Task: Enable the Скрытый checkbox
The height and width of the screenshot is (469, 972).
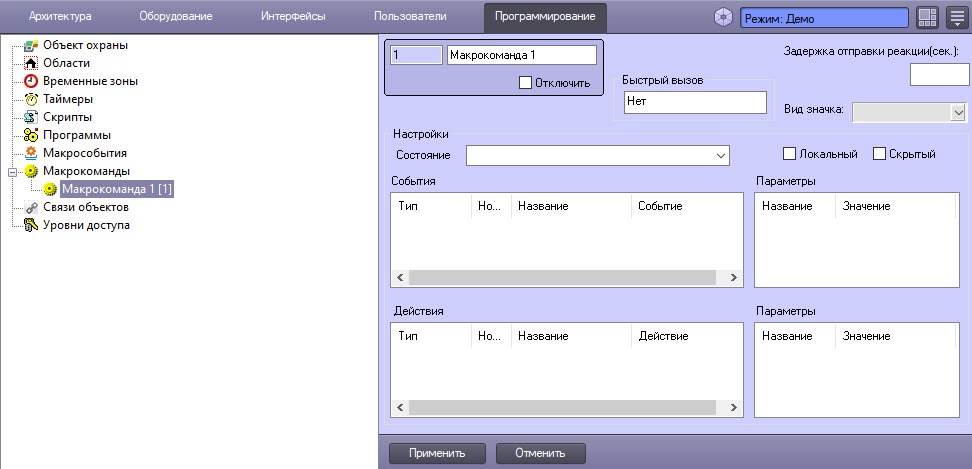Action: tap(879, 154)
